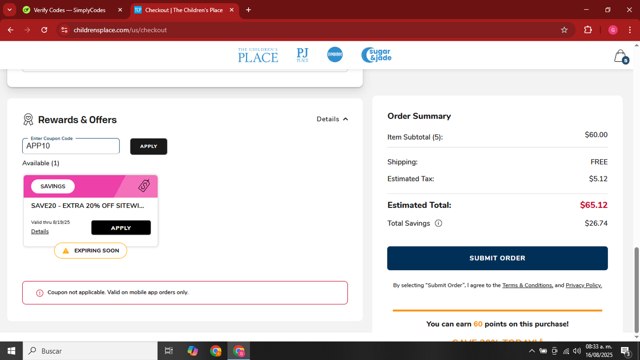Open SAVE20 coupon Details link

coord(40,231)
